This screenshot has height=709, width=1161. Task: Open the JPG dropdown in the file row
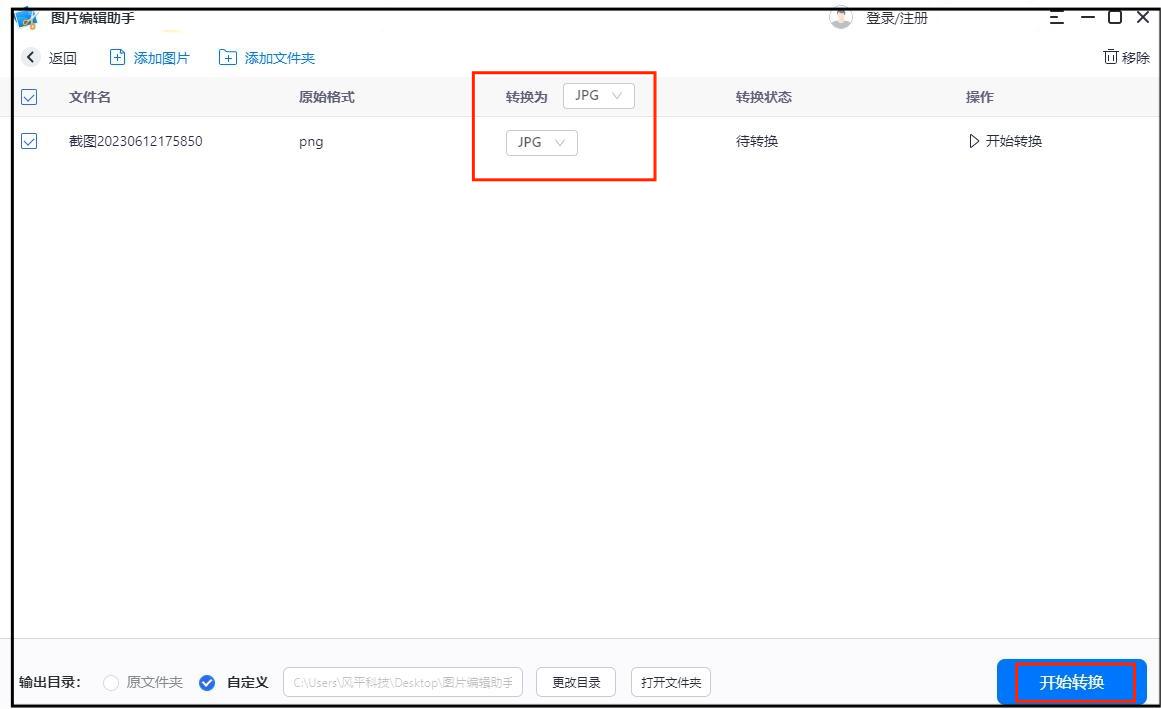coord(540,141)
